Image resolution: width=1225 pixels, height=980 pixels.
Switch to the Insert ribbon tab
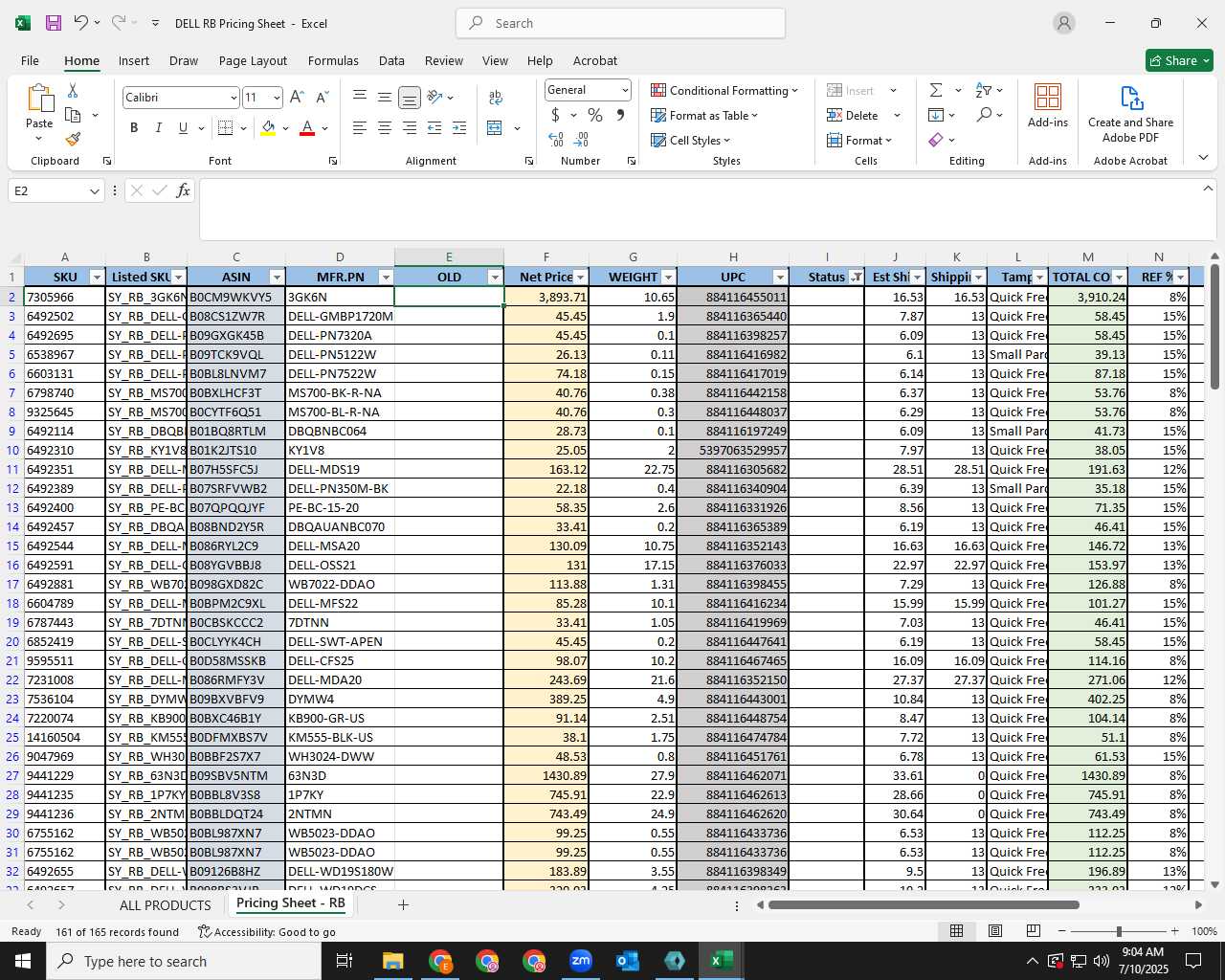tap(134, 60)
